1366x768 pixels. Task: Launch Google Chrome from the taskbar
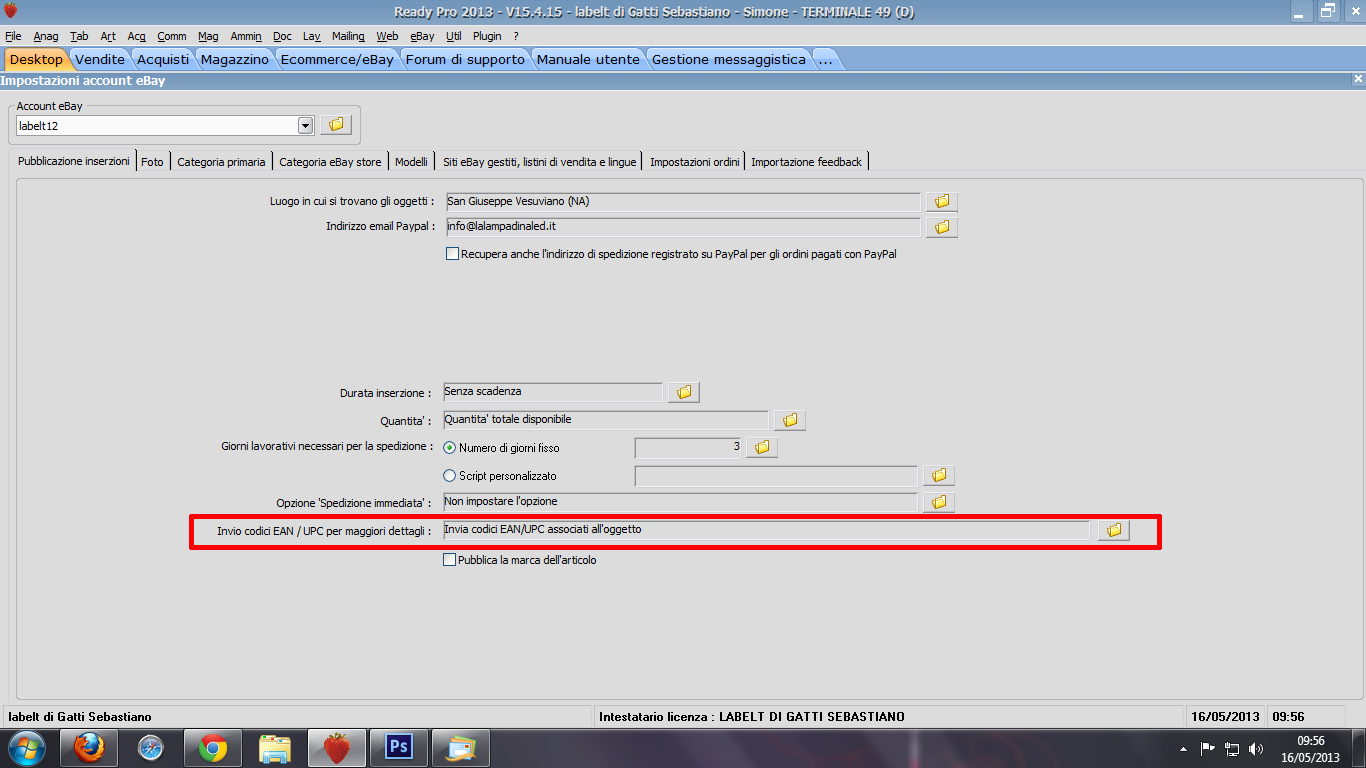[212, 747]
